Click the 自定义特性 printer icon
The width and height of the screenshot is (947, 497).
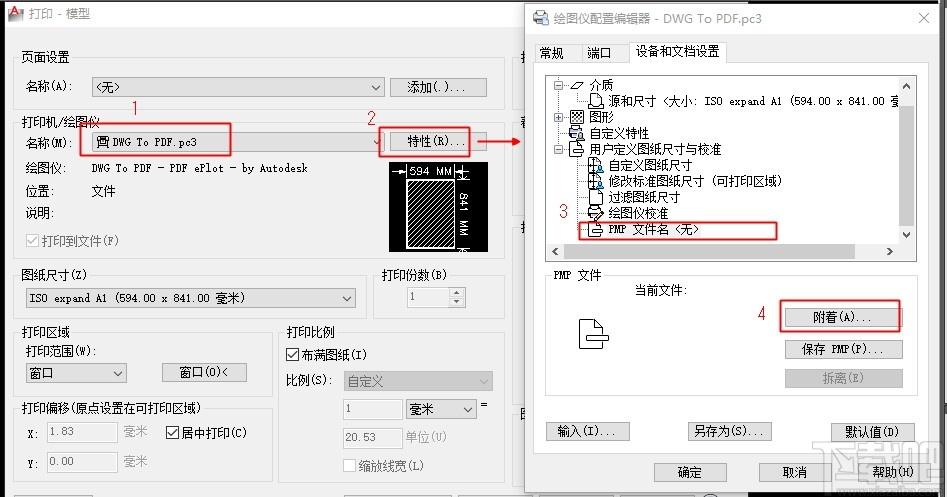click(x=576, y=133)
